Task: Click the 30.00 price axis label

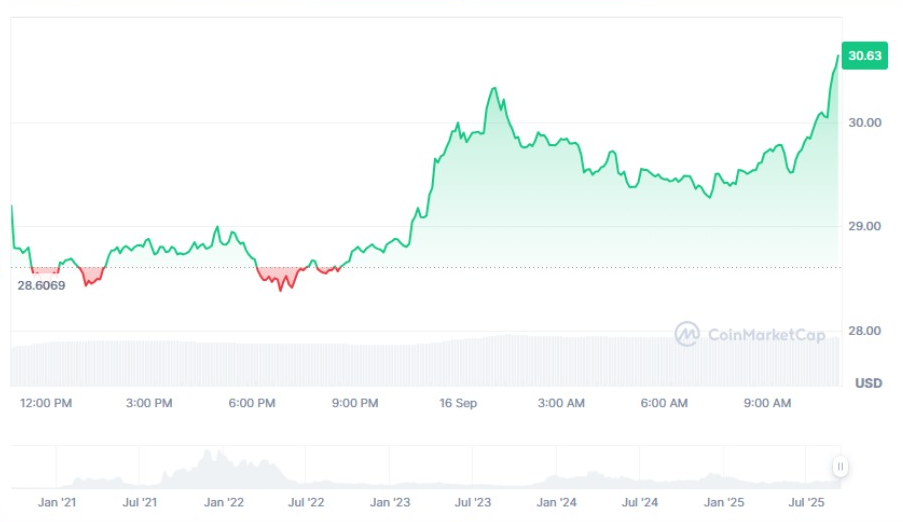Action: point(864,123)
